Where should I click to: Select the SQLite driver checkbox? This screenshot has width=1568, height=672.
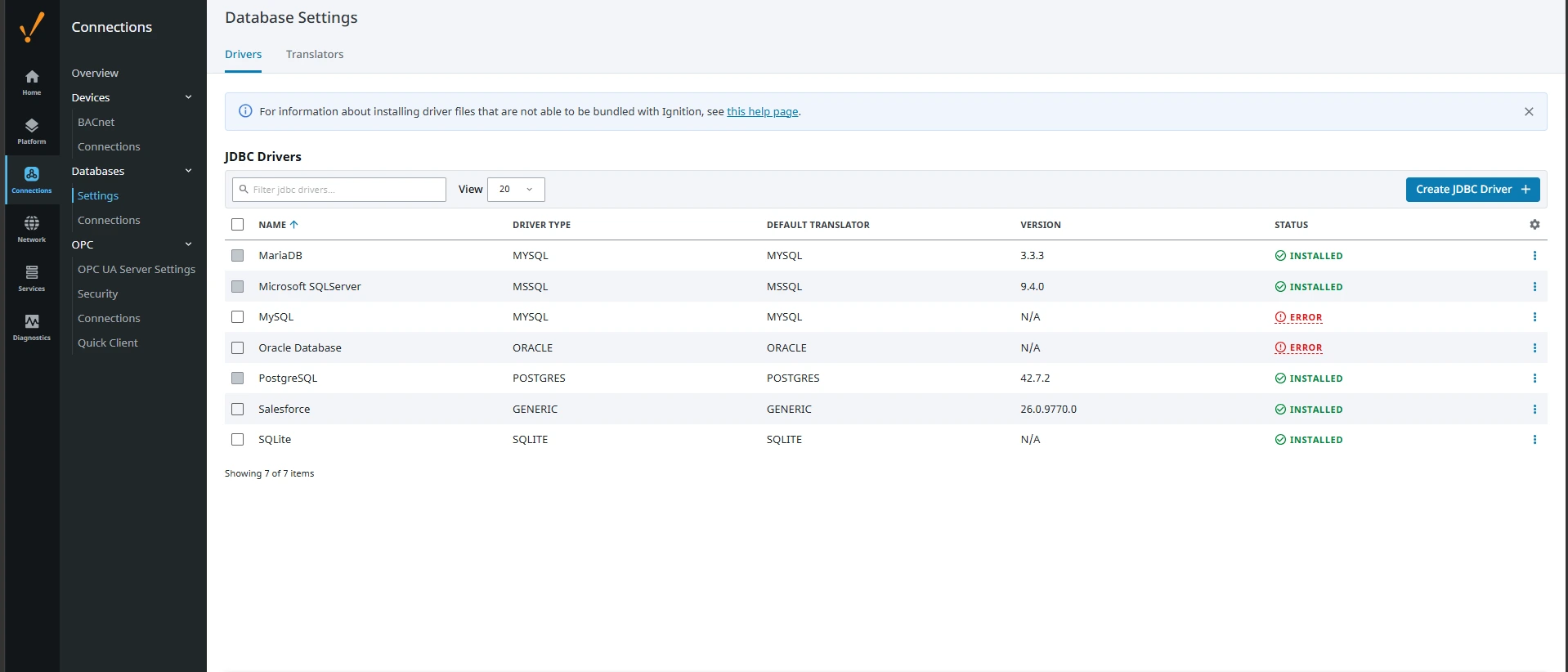click(238, 440)
